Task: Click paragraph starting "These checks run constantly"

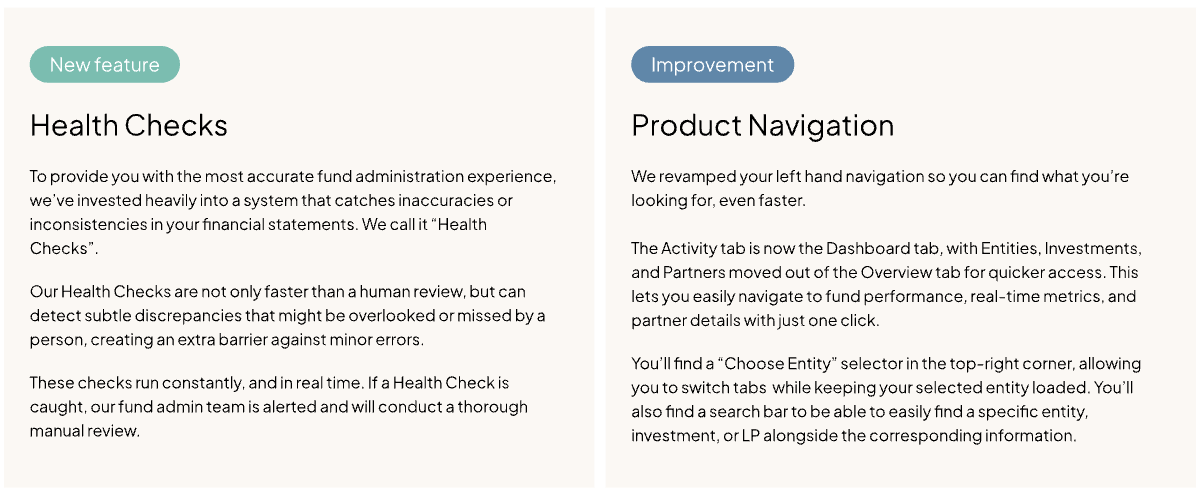Action: (x=278, y=406)
